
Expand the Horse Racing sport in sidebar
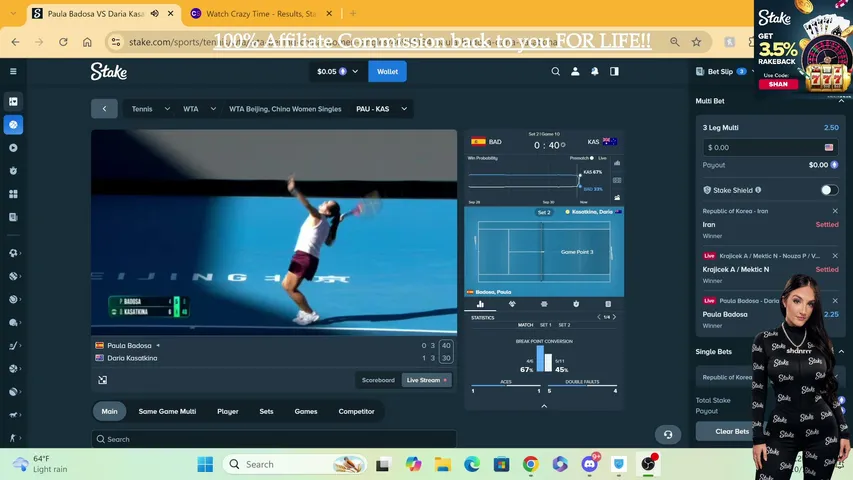14,415
